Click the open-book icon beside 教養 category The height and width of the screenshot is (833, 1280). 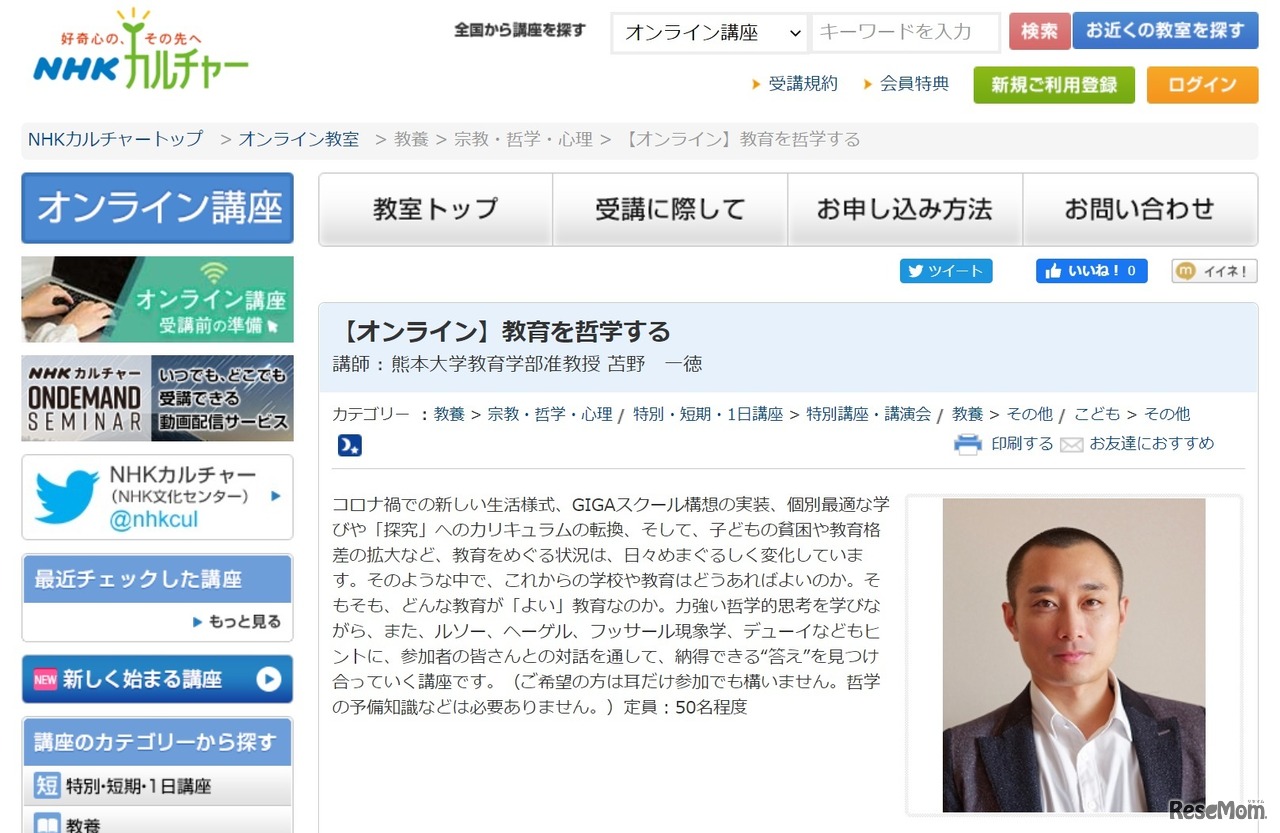pos(46,826)
